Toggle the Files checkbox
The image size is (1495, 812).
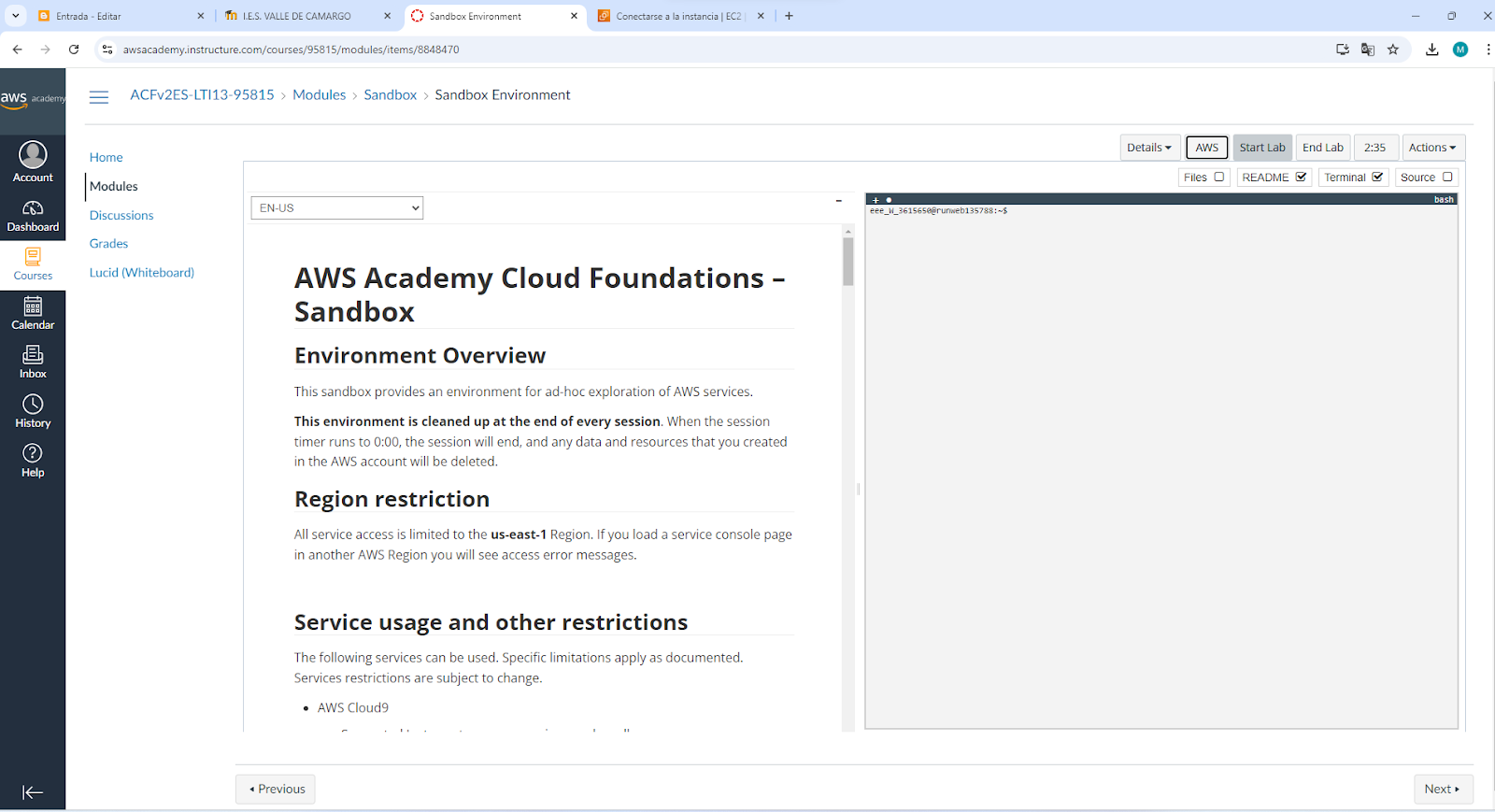(x=1218, y=177)
